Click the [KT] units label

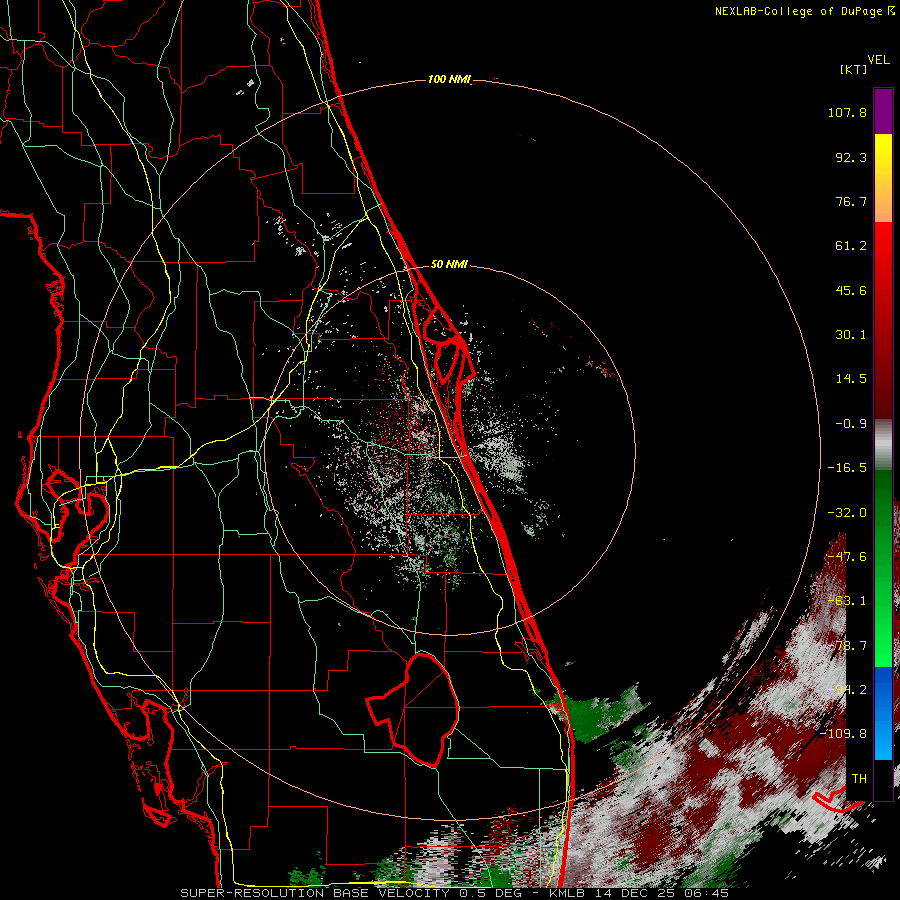tap(854, 69)
